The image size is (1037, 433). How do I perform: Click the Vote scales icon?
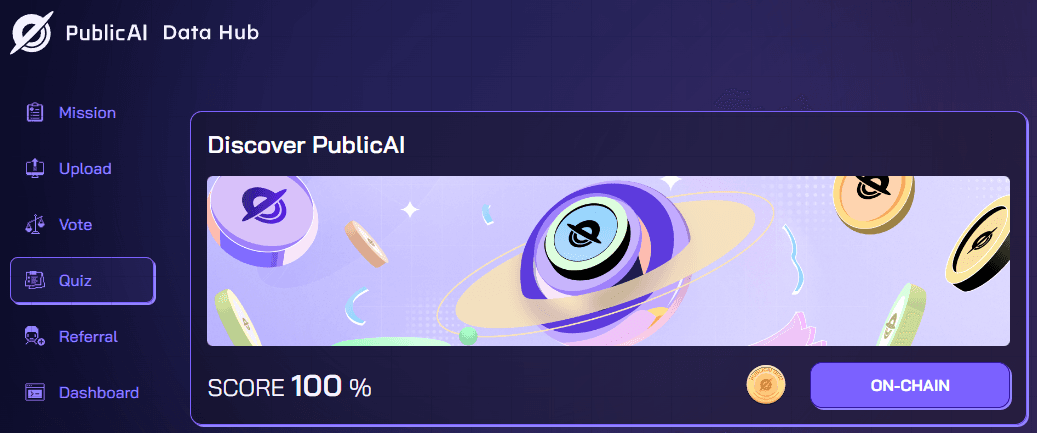pos(34,225)
